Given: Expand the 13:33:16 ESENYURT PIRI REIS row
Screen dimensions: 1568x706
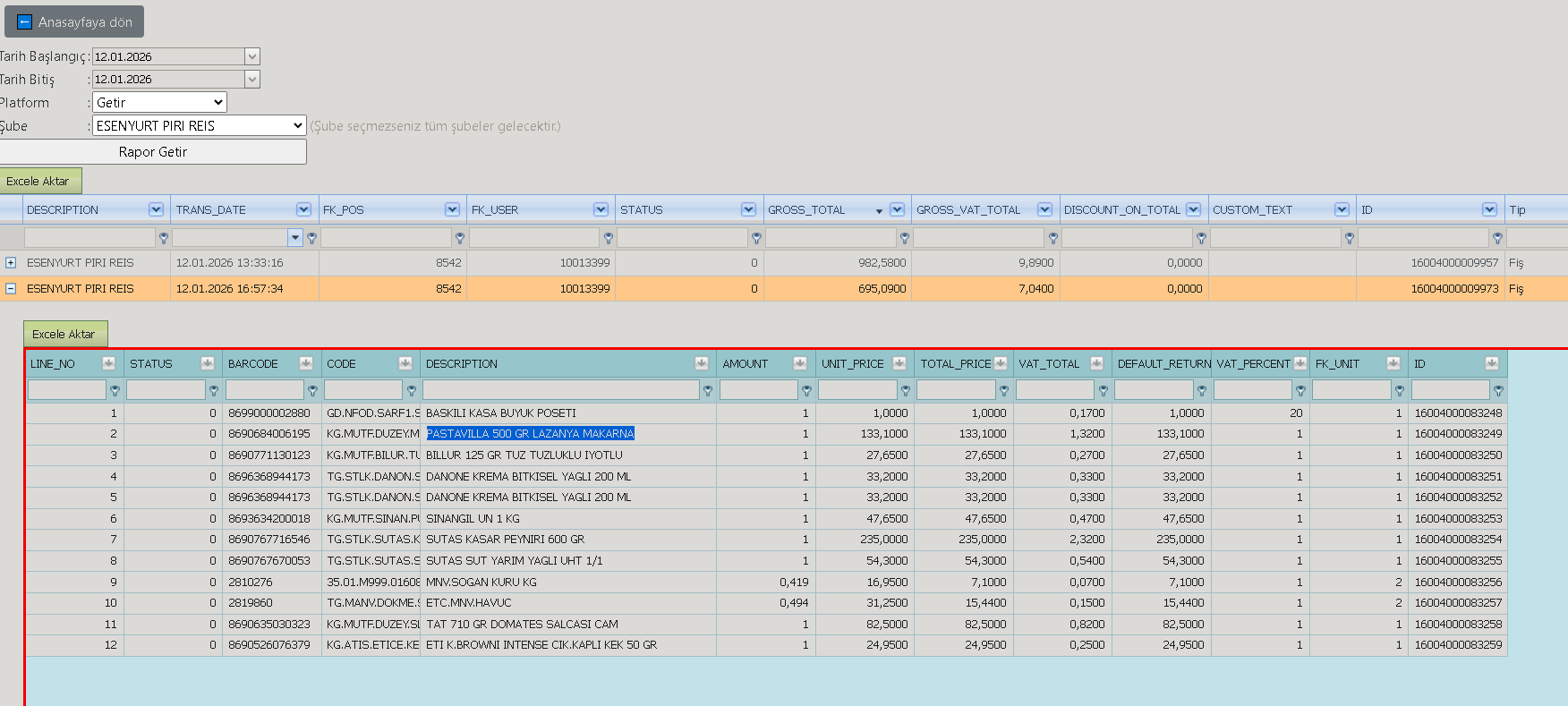Looking at the screenshot, I should coord(11,263).
